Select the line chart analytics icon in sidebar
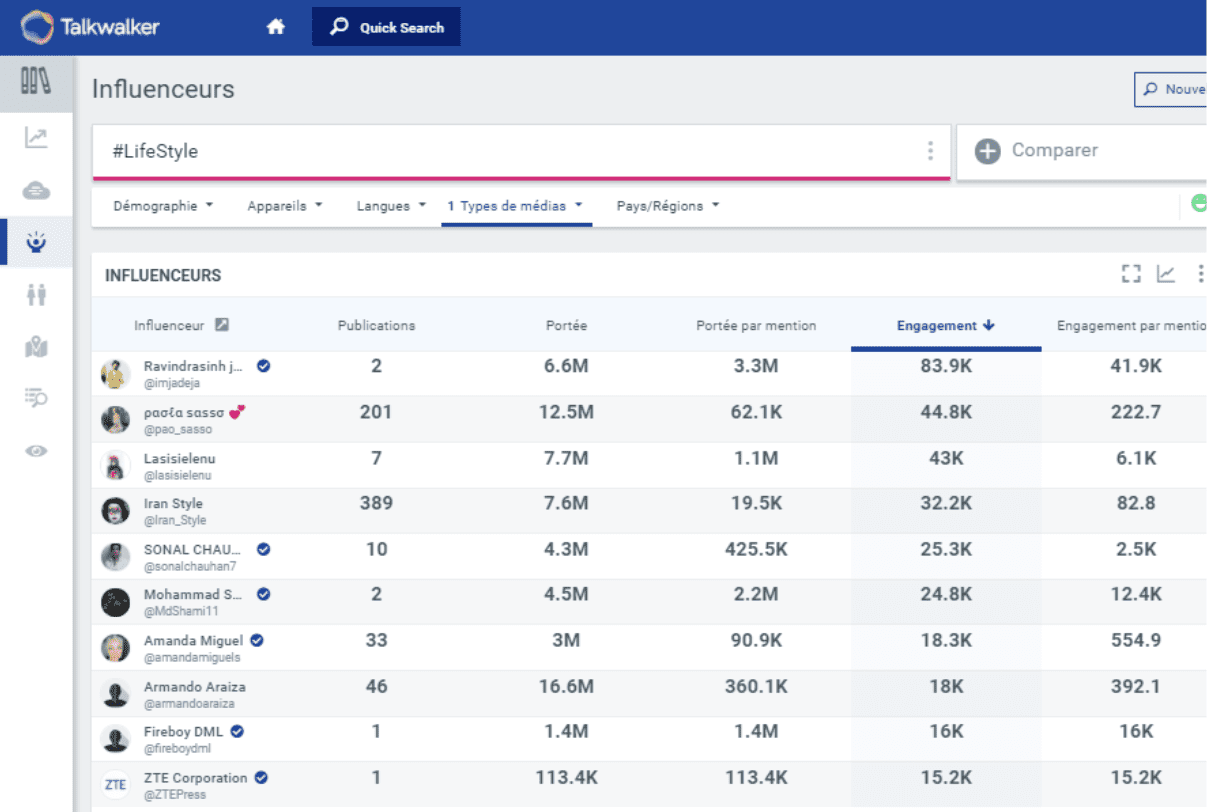Viewport: 1212px width, 812px height. pos(36,138)
